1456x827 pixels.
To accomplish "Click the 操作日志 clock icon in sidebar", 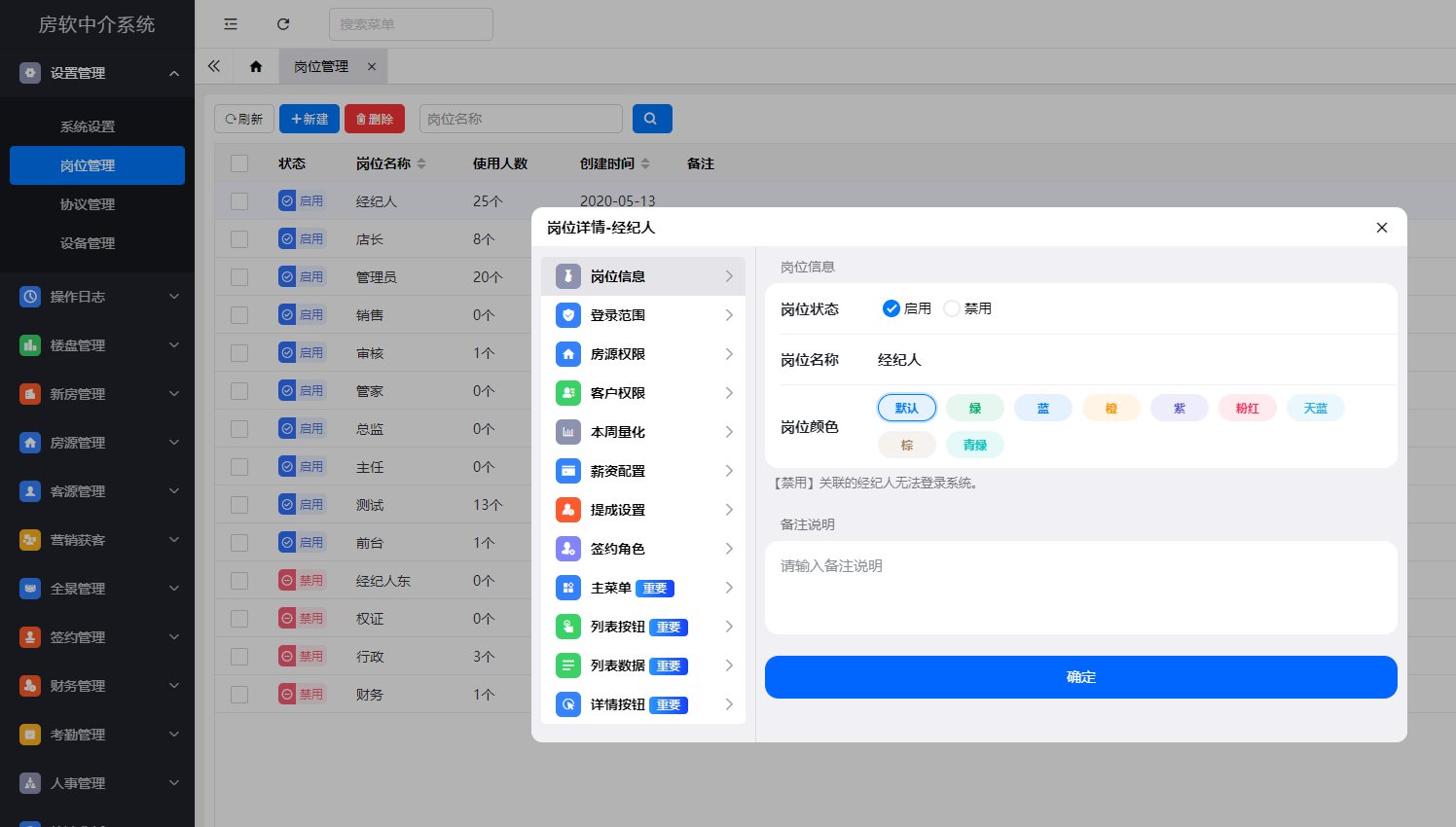I will coord(30,297).
